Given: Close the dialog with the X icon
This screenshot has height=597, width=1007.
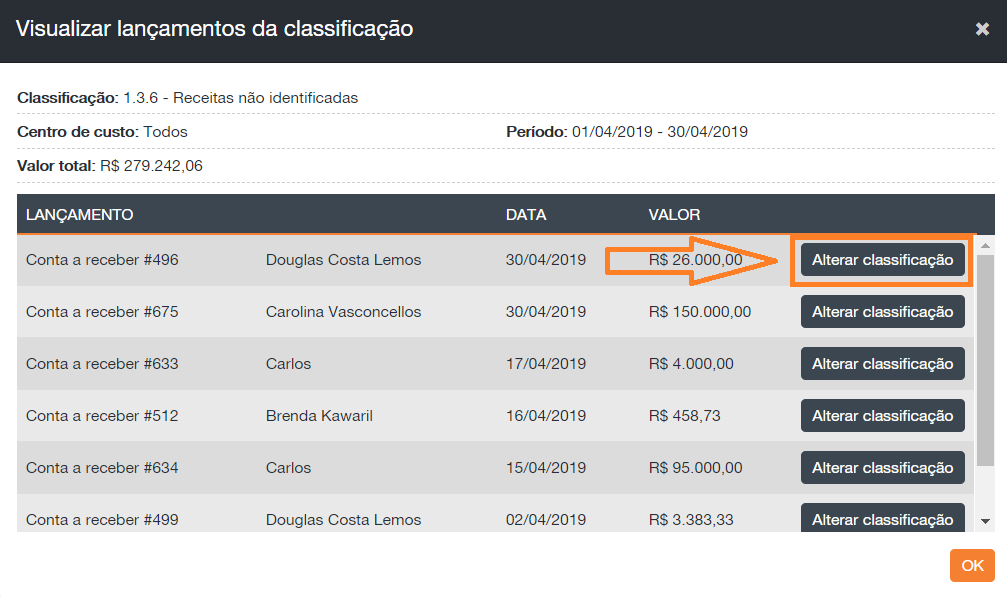Looking at the screenshot, I should pos(982,29).
